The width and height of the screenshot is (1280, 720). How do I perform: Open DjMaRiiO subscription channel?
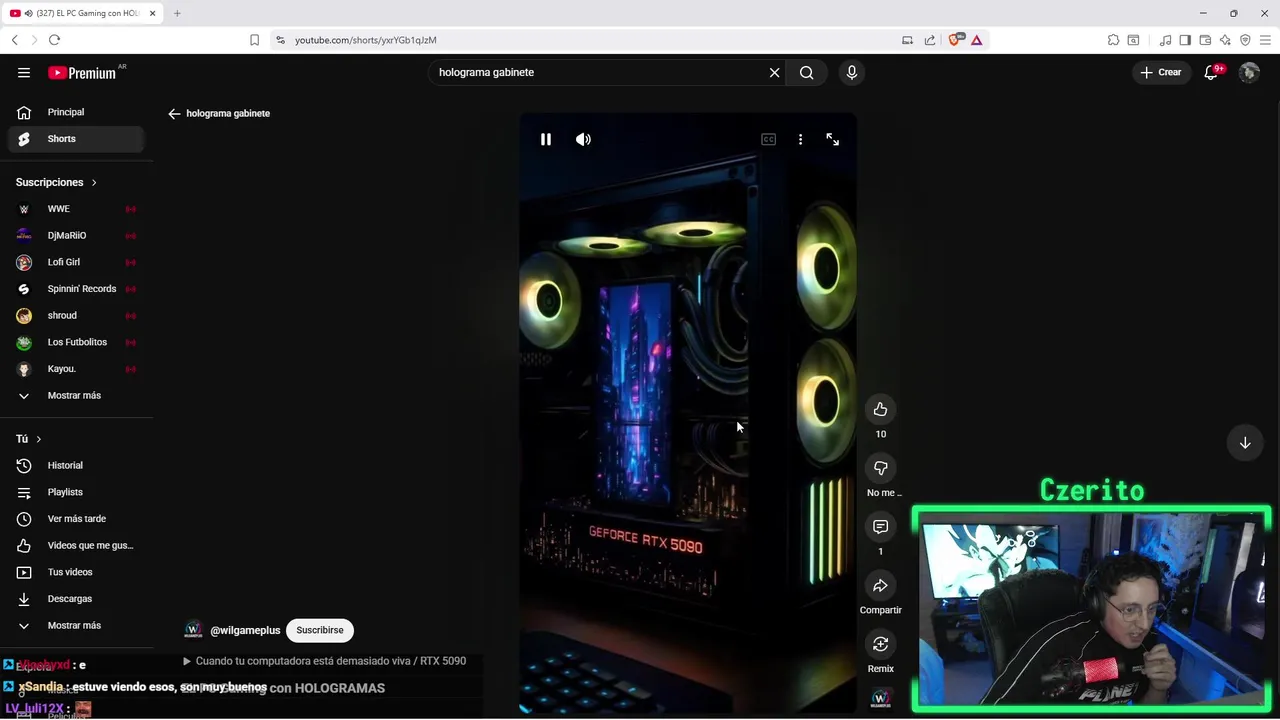(x=76, y=236)
